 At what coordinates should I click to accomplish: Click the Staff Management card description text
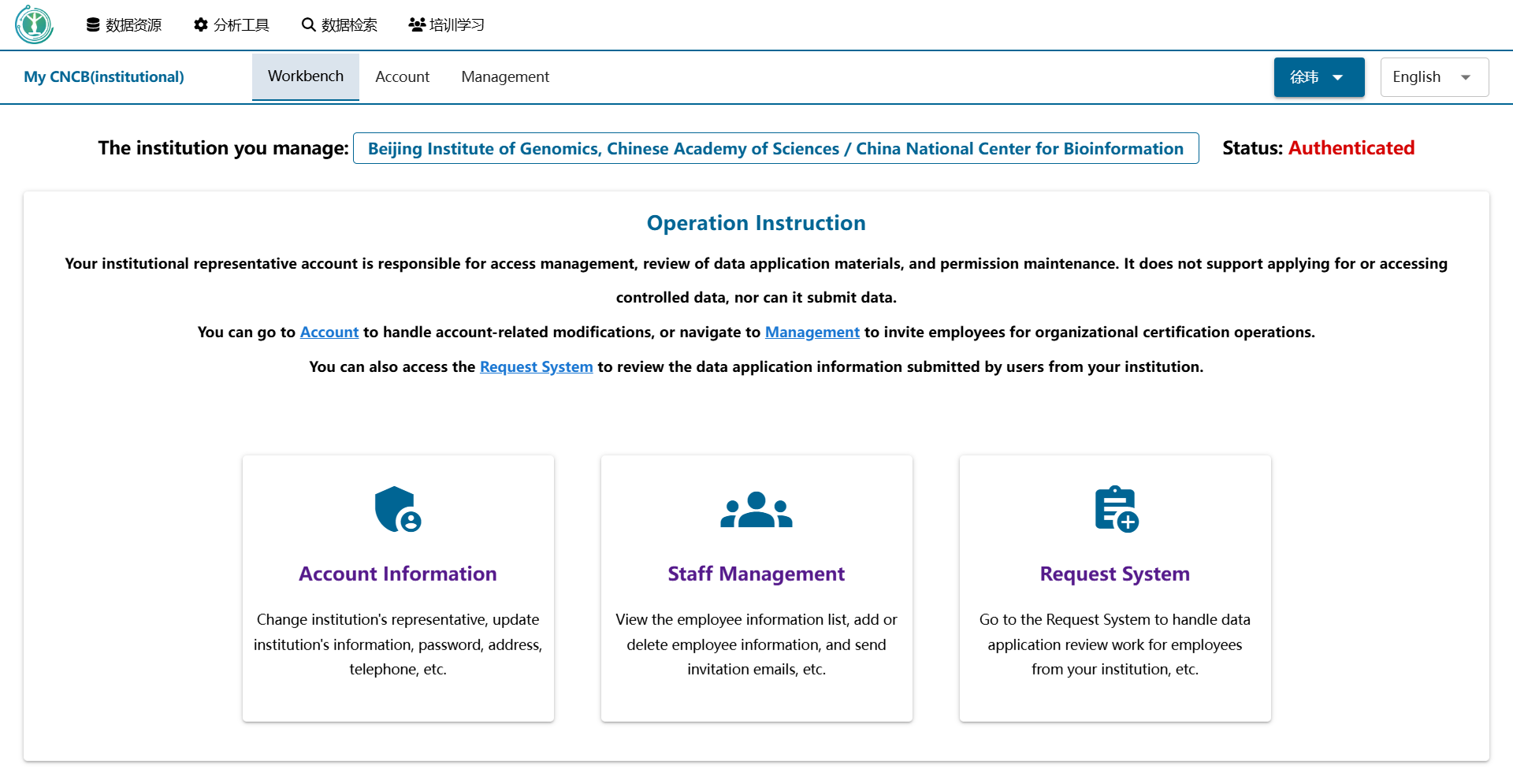coord(756,645)
